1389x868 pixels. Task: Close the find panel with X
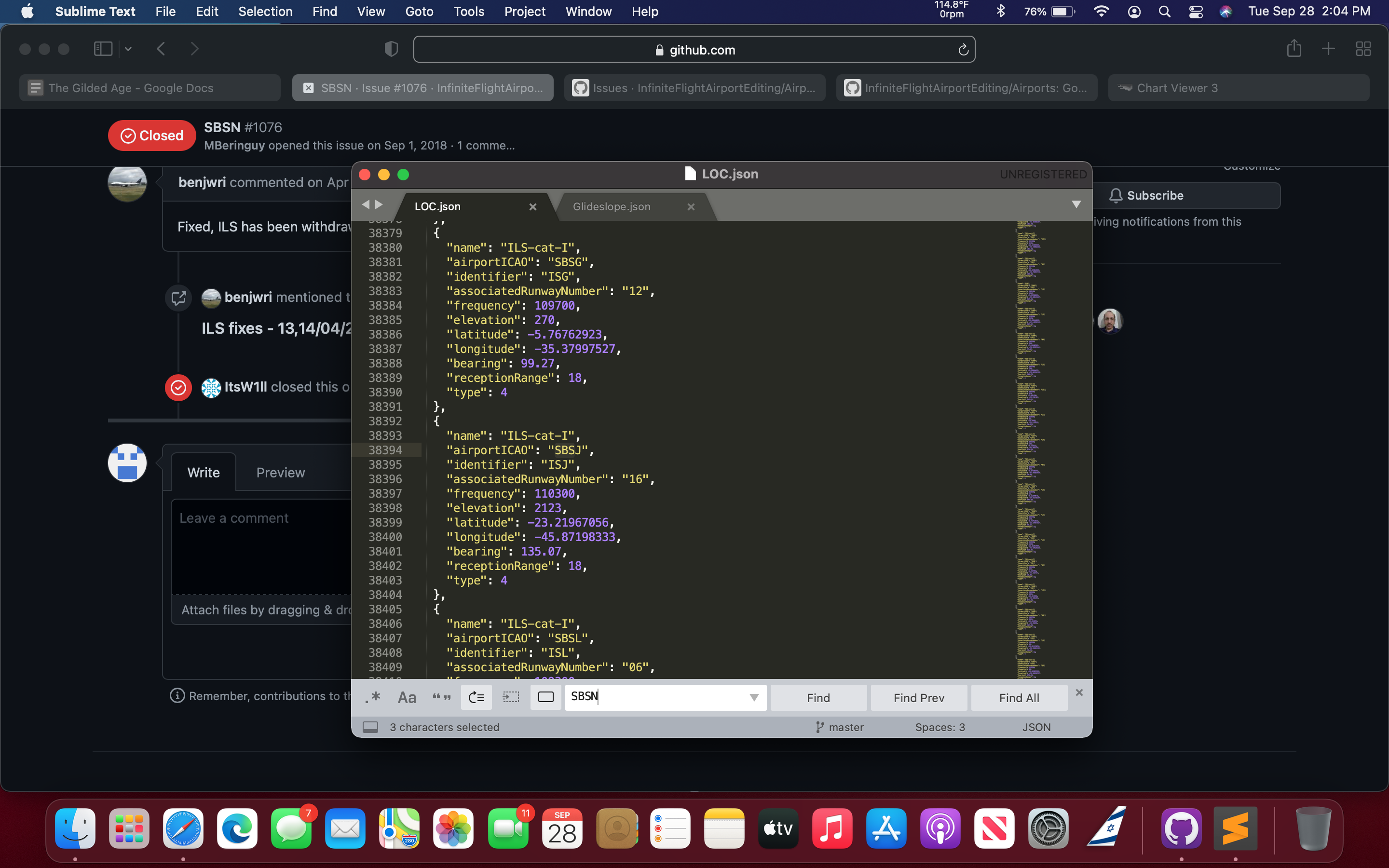[1079, 692]
